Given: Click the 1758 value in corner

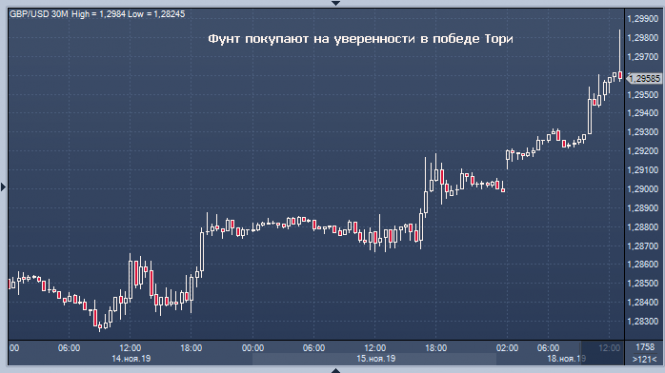Looking at the screenshot, I should point(645,348).
